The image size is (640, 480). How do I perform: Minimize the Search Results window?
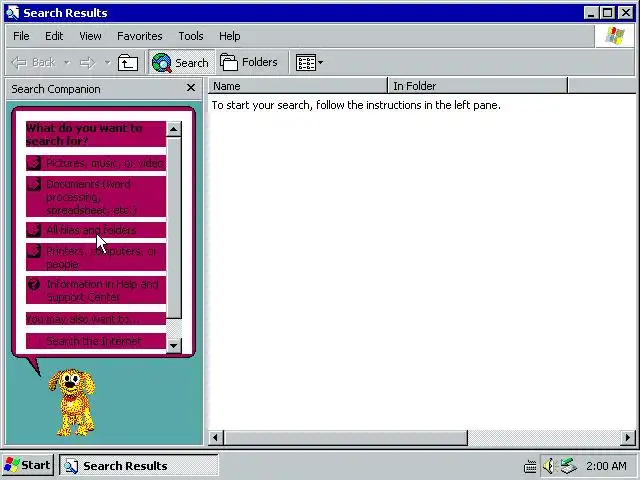pyautogui.click(x=591, y=13)
